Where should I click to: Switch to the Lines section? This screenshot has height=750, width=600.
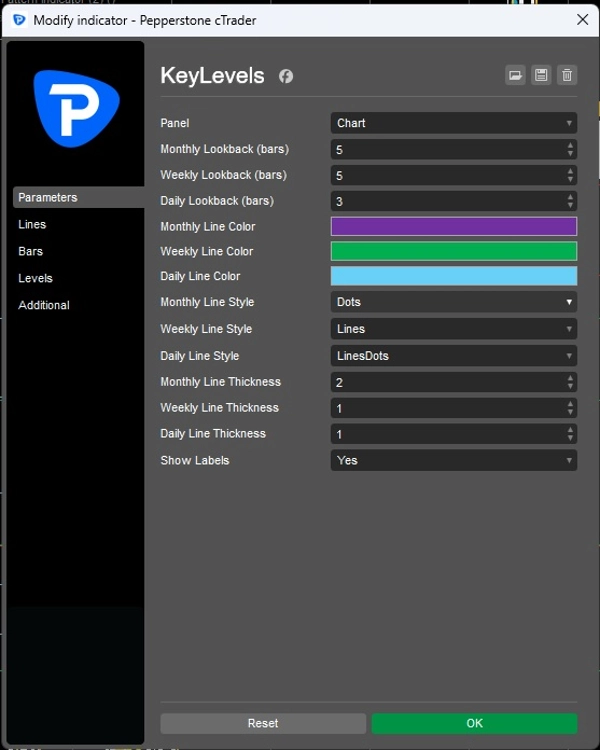[32, 224]
